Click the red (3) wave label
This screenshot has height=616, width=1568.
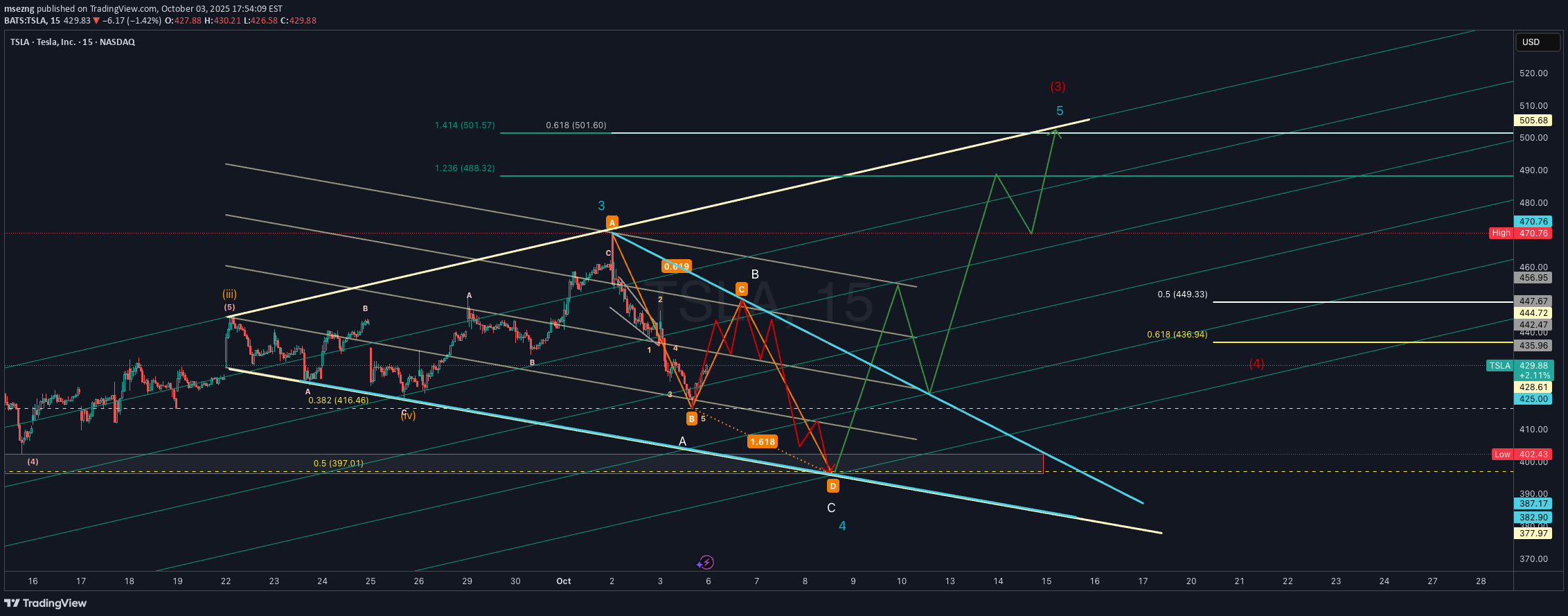point(1058,87)
